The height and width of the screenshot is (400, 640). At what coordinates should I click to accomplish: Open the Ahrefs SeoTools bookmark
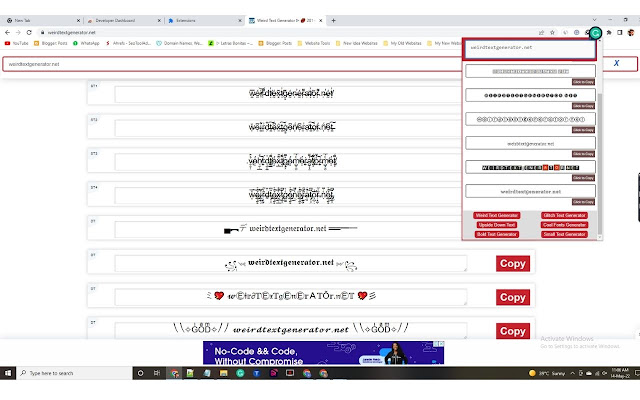[x=128, y=43]
